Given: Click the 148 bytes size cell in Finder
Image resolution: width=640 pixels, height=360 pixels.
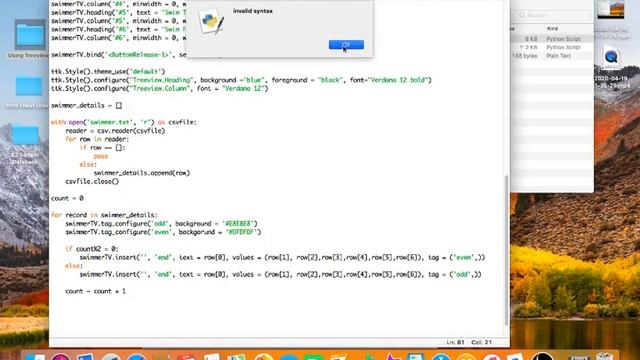Looking at the screenshot, I should click(x=525, y=56).
